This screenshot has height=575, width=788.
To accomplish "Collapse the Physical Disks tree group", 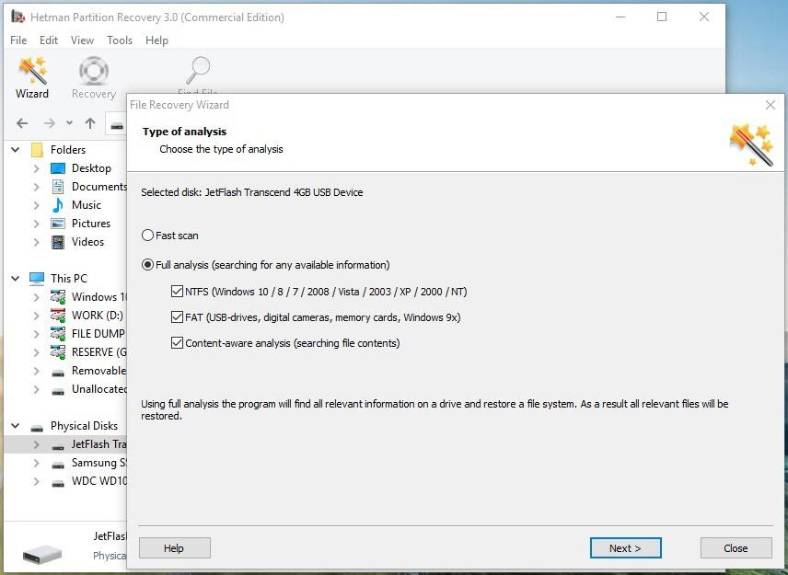I will tap(16, 426).
